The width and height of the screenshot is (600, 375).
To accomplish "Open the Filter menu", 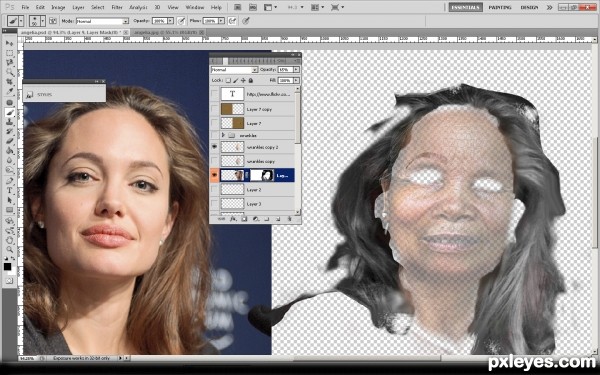I will pyautogui.click(x=117, y=7).
